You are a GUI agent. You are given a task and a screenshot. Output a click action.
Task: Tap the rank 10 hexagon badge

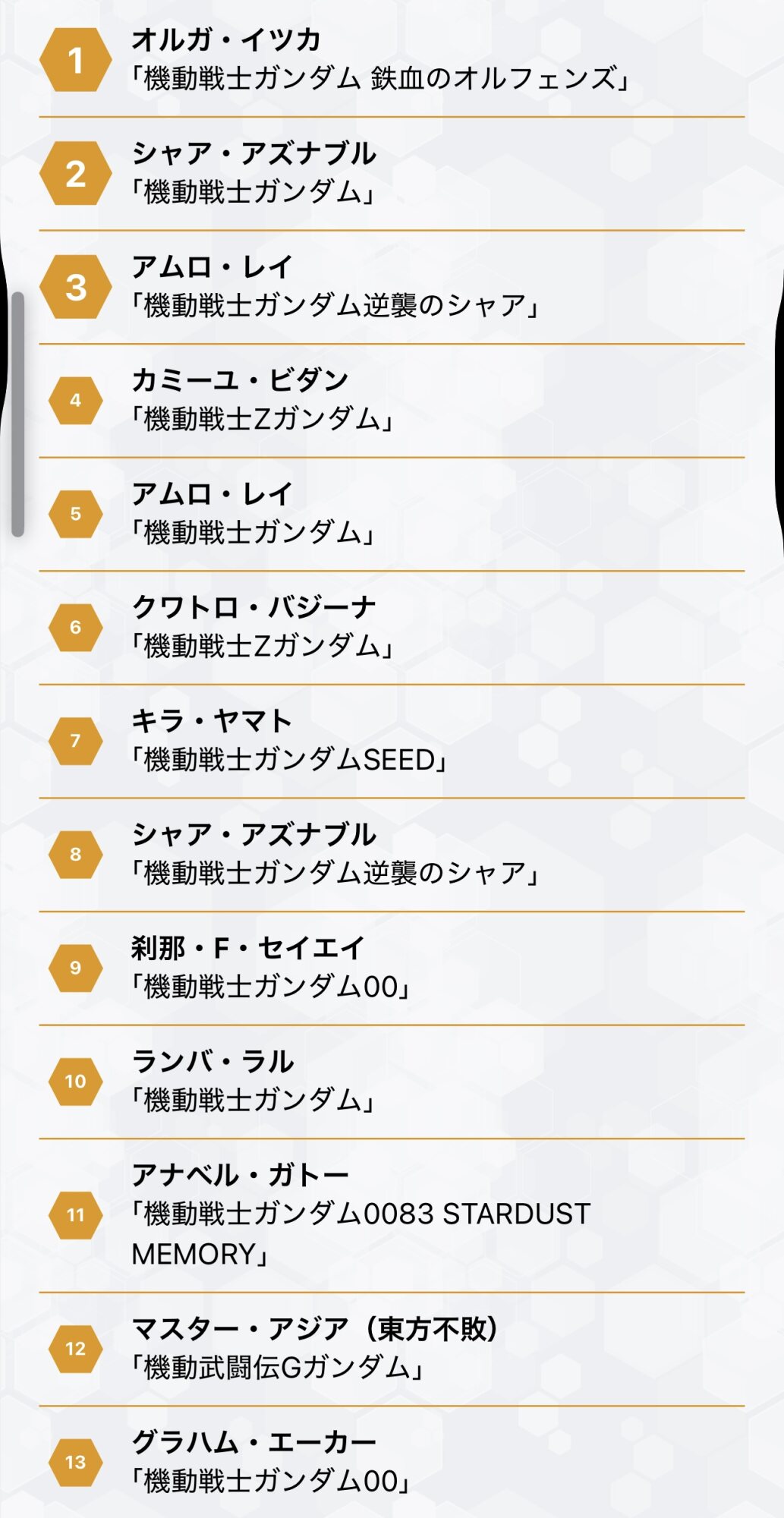click(x=75, y=1081)
